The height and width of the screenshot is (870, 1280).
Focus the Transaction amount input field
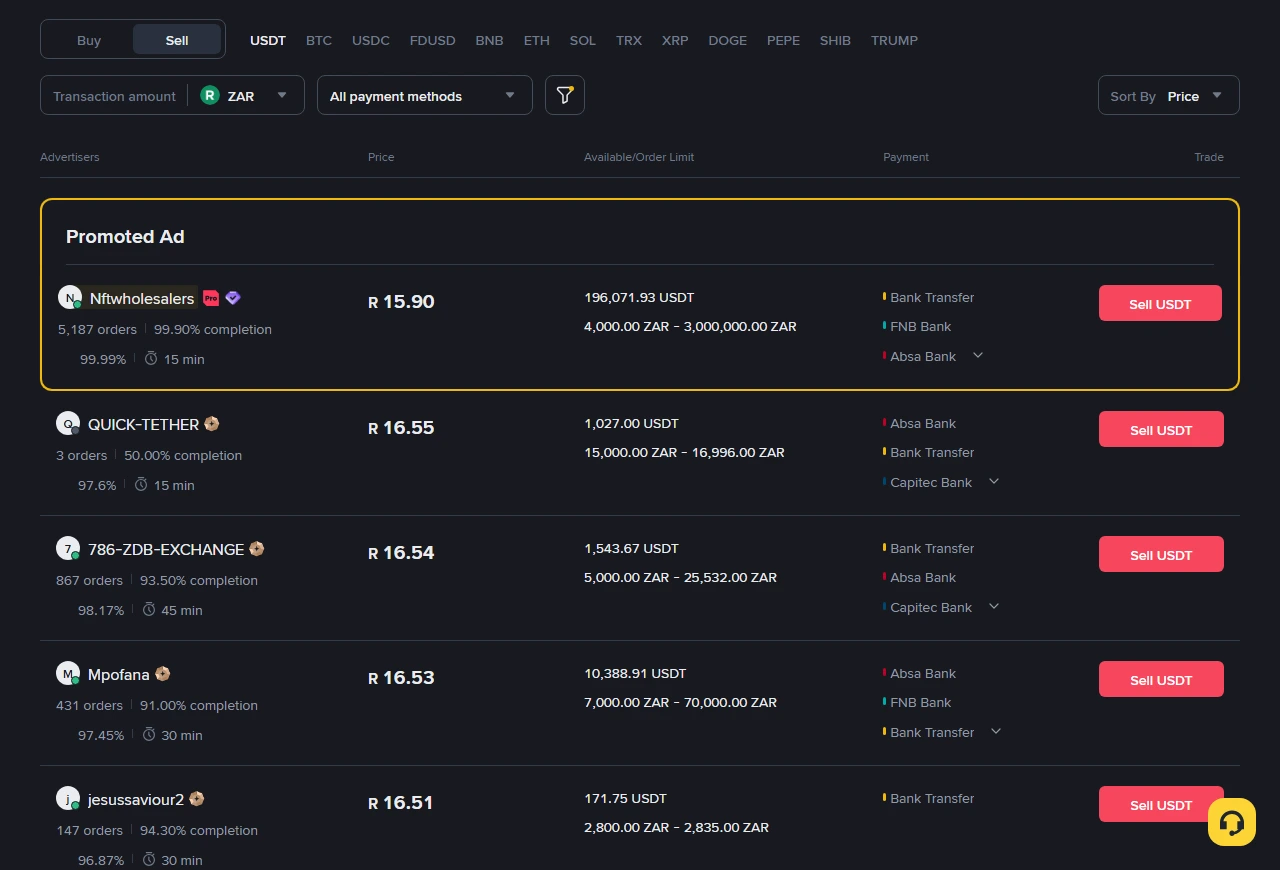[114, 96]
